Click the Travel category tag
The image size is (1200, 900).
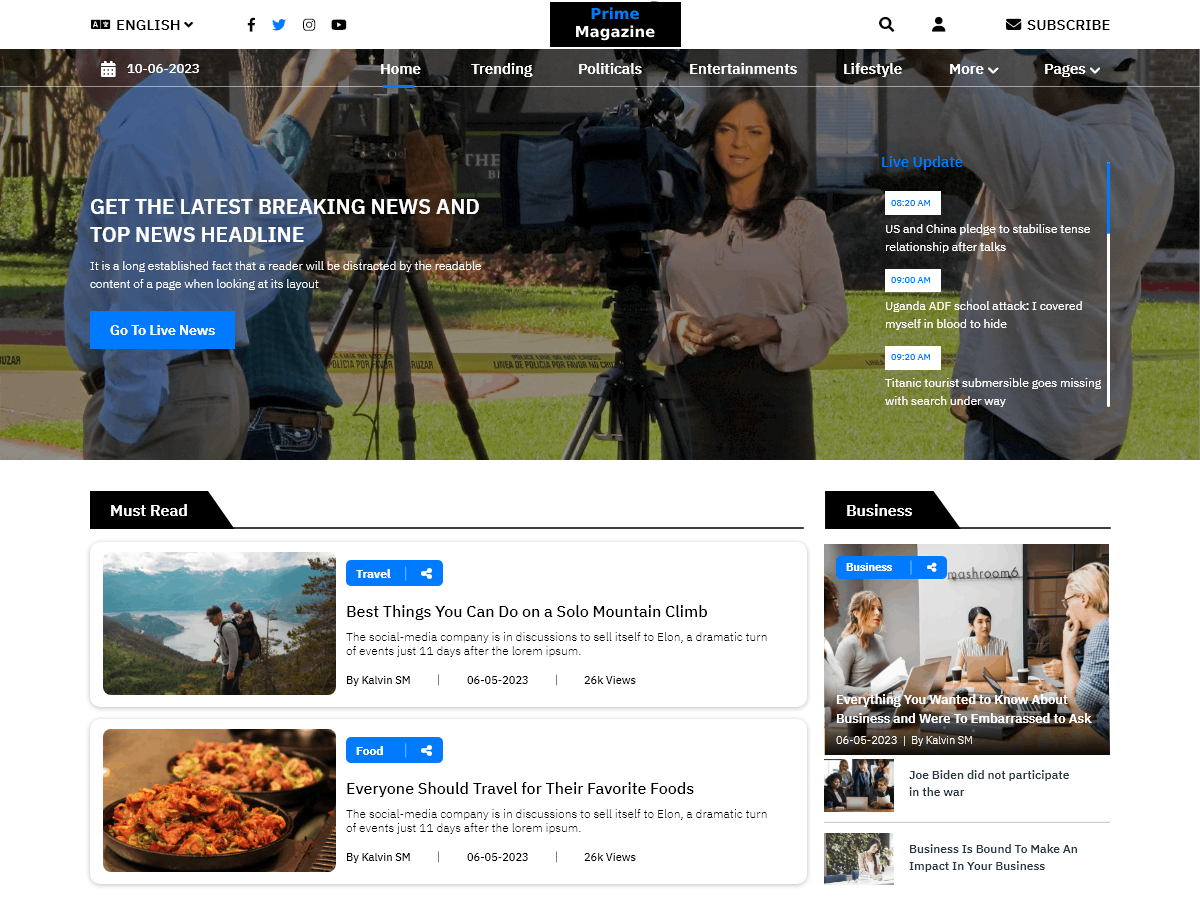point(373,574)
